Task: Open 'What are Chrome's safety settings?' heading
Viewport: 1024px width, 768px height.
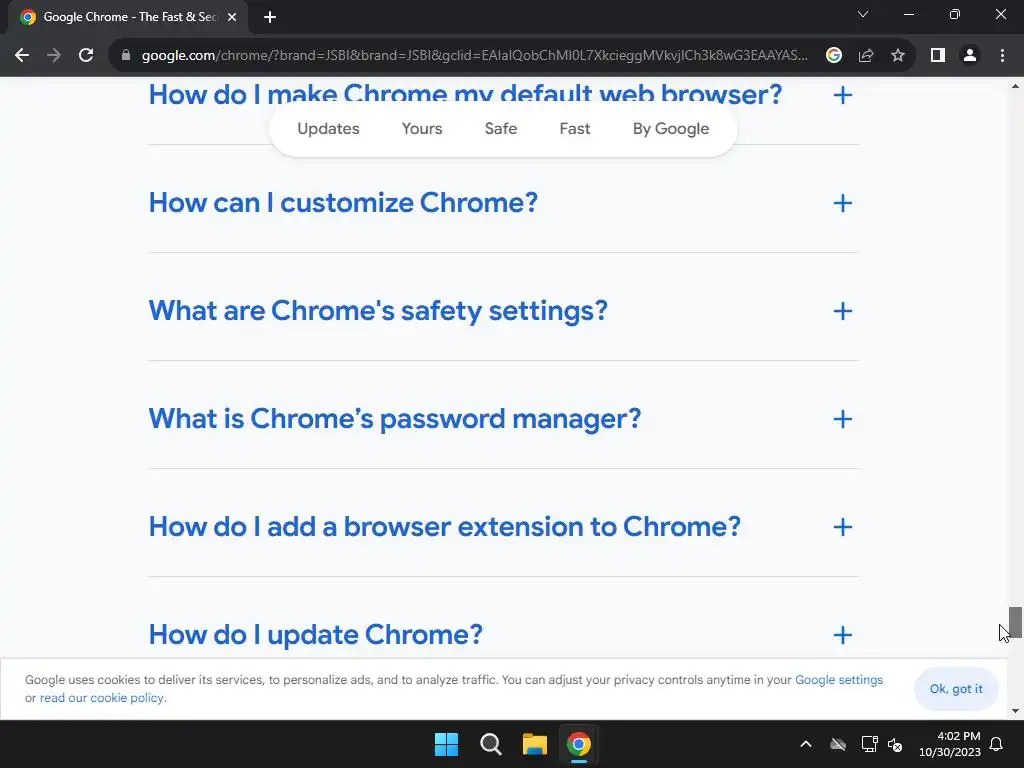Action: 378,311
